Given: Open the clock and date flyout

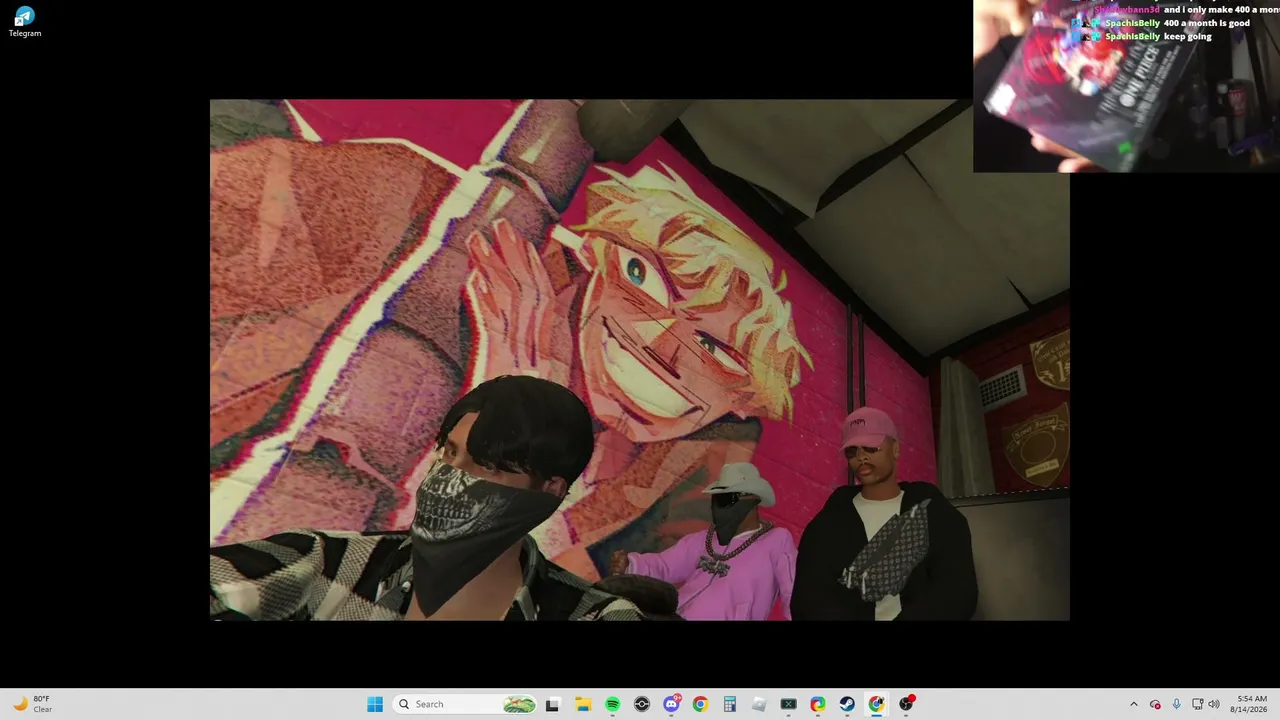Looking at the screenshot, I should click(1251, 704).
